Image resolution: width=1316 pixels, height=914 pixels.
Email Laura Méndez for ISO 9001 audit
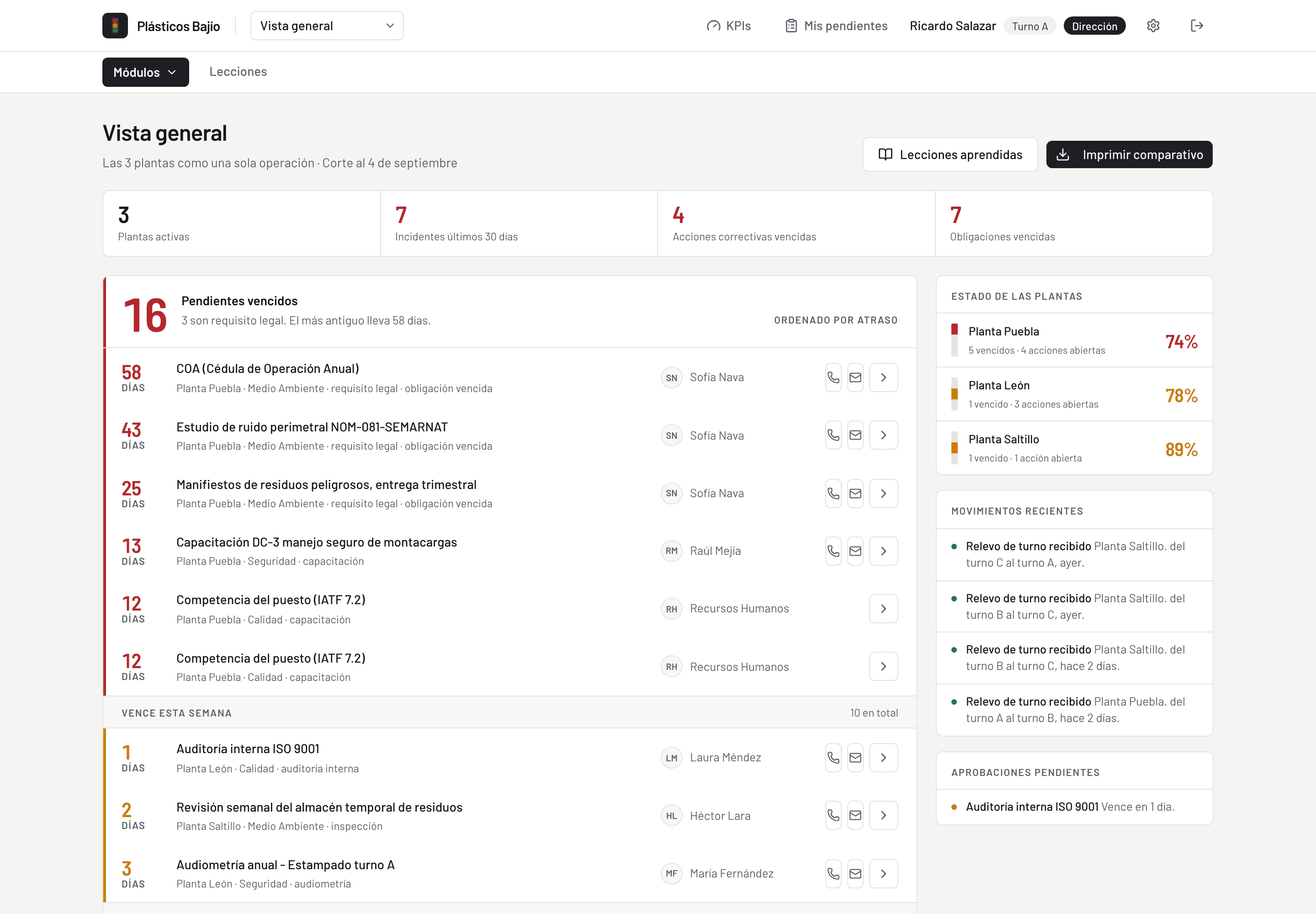(x=855, y=758)
